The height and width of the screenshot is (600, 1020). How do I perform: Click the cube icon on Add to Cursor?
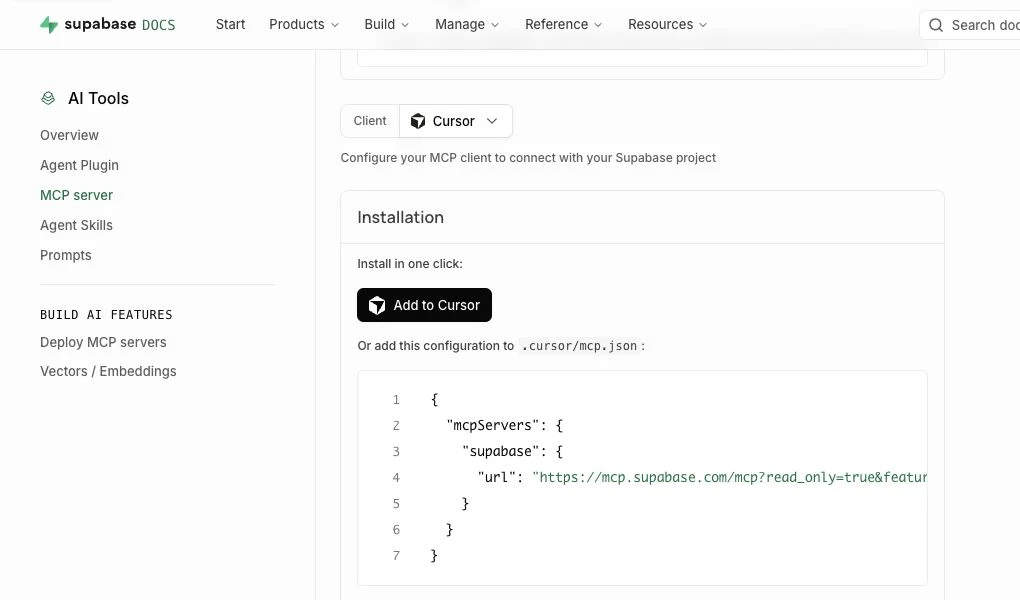coord(377,305)
